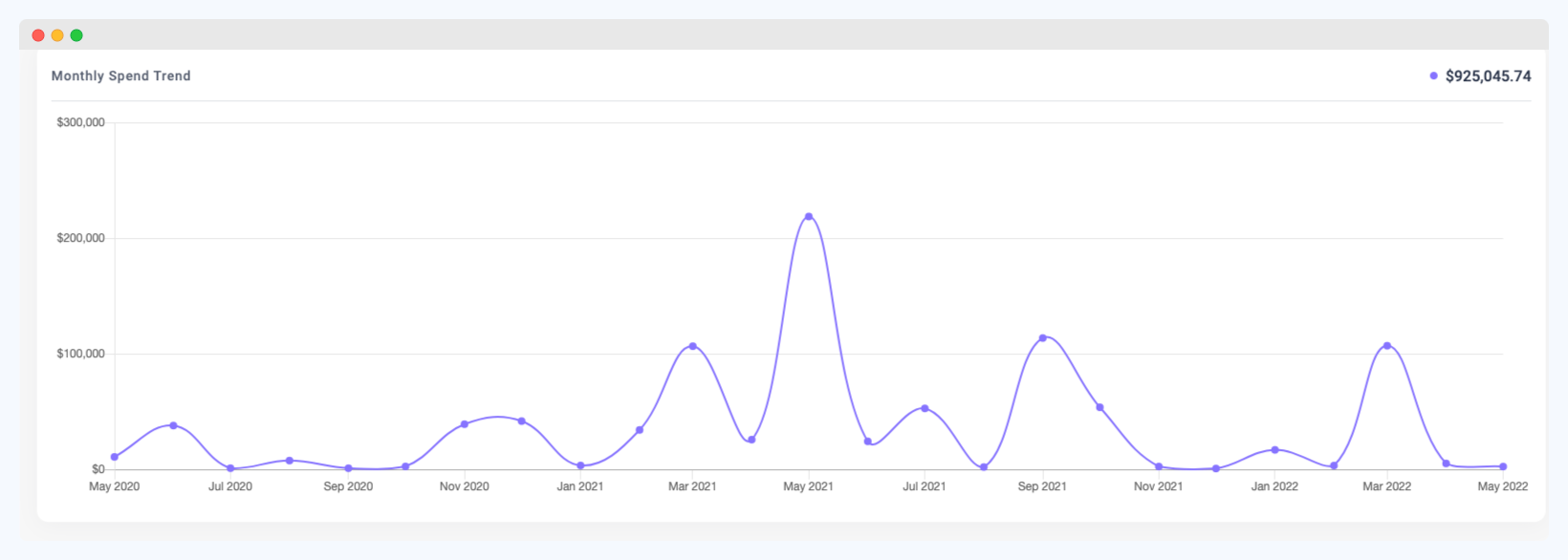This screenshot has width=1568, height=560.
Task: Click the $100,000 y-axis label
Action: tap(80, 354)
